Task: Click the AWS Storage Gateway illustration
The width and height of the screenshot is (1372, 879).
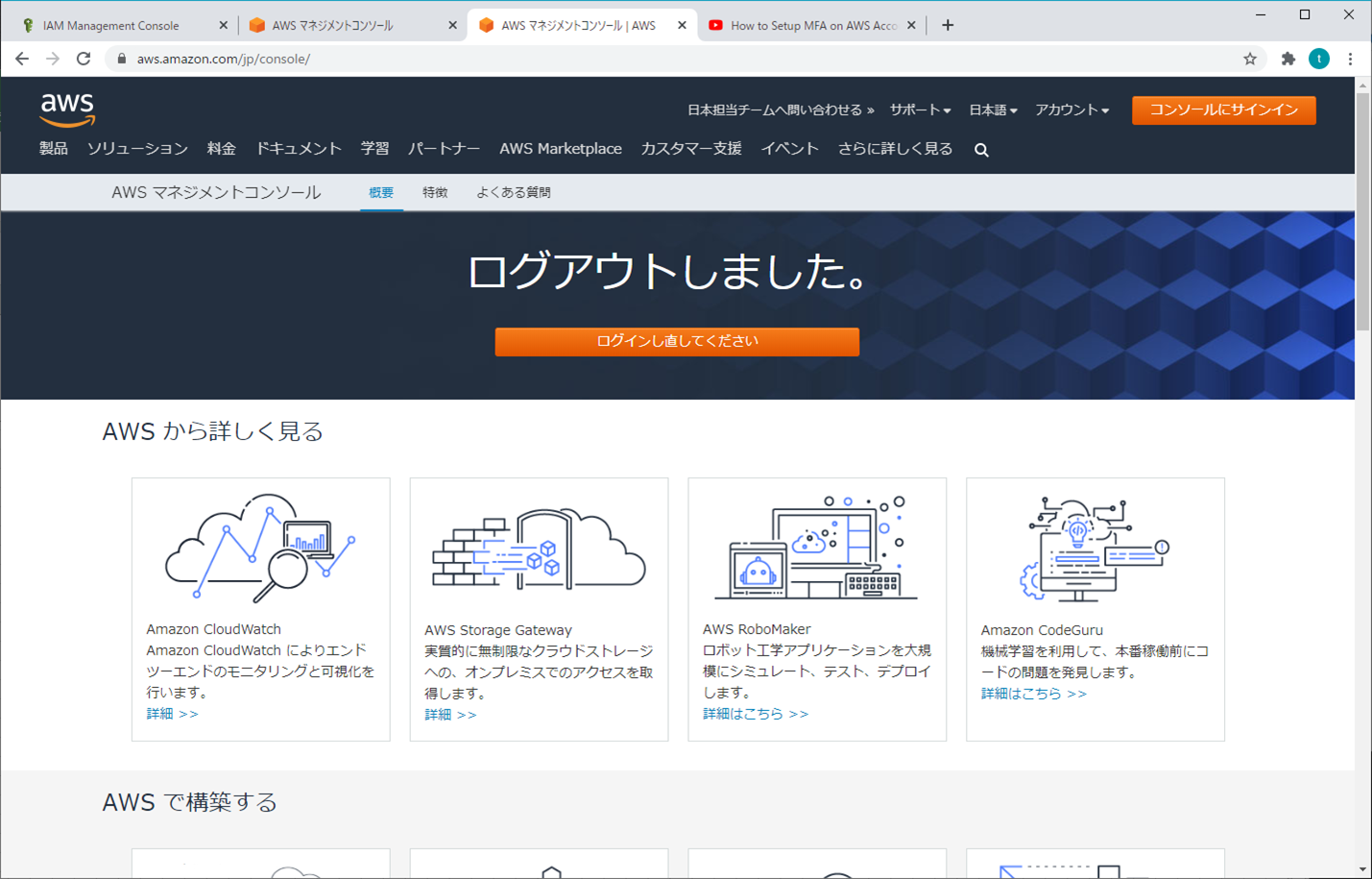Action: (539, 549)
